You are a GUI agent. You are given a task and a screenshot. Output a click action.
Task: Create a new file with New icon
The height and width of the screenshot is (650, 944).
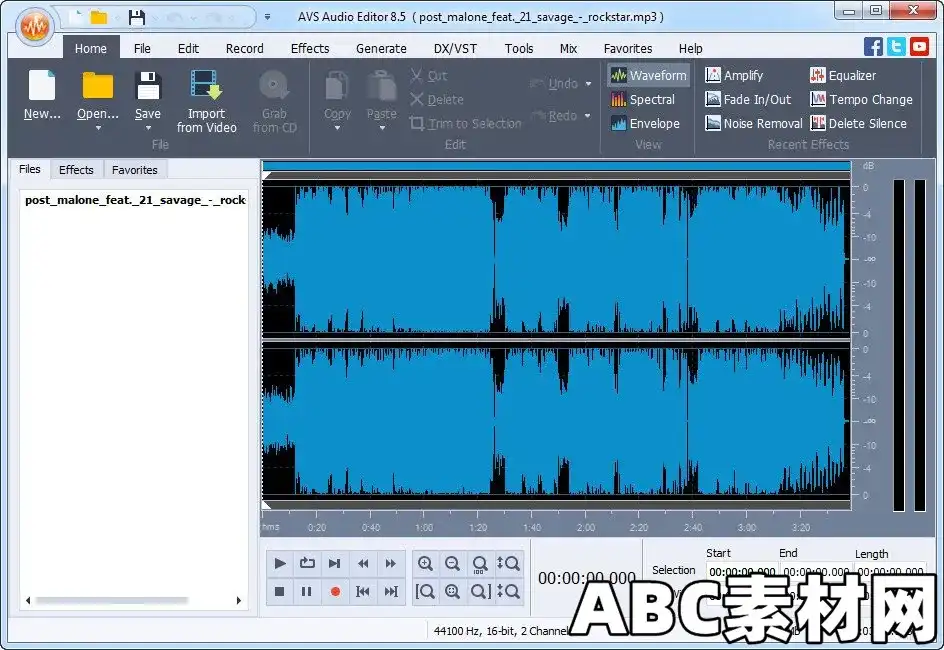click(x=42, y=85)
